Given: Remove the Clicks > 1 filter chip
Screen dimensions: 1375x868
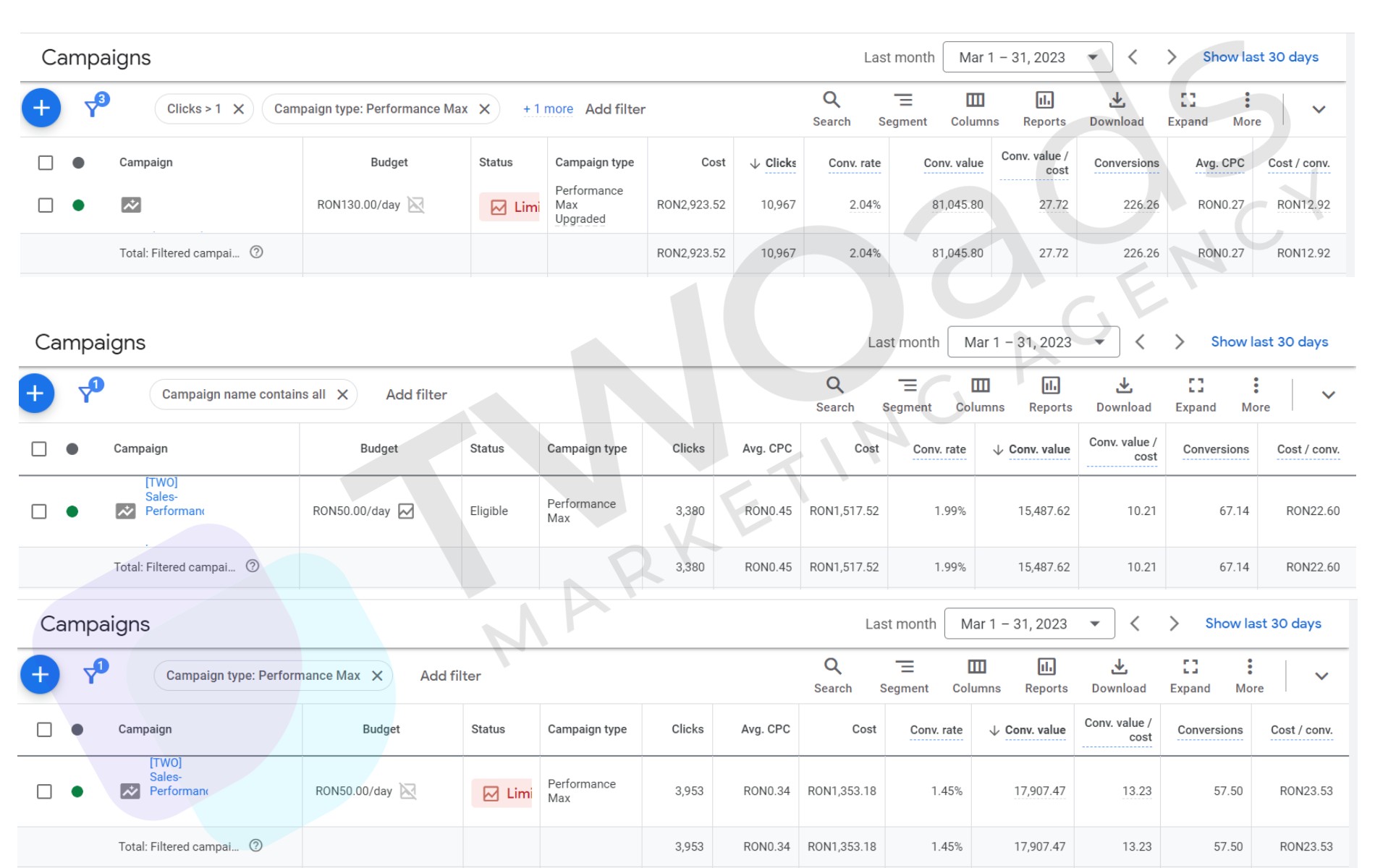Looking at the screenshot, I should 238,109.
